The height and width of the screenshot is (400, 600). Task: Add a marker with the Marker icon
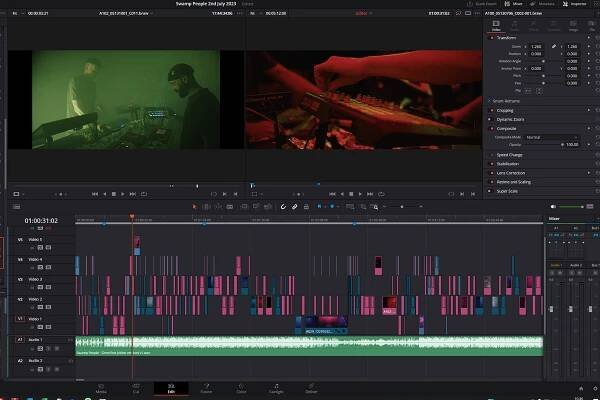pyautogui.click(x=332, y=207)
